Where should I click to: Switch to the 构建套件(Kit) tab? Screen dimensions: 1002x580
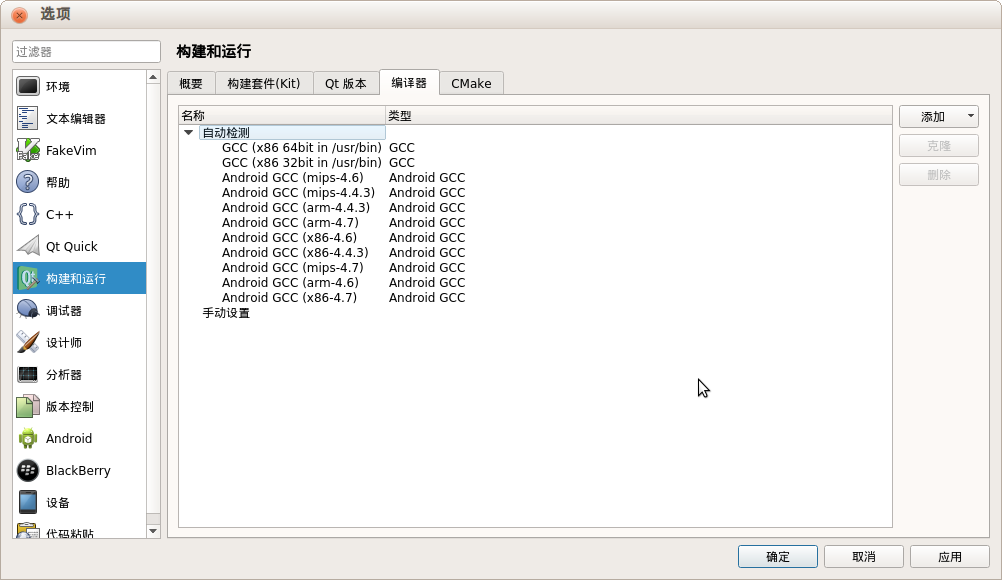tap(263, 84)
